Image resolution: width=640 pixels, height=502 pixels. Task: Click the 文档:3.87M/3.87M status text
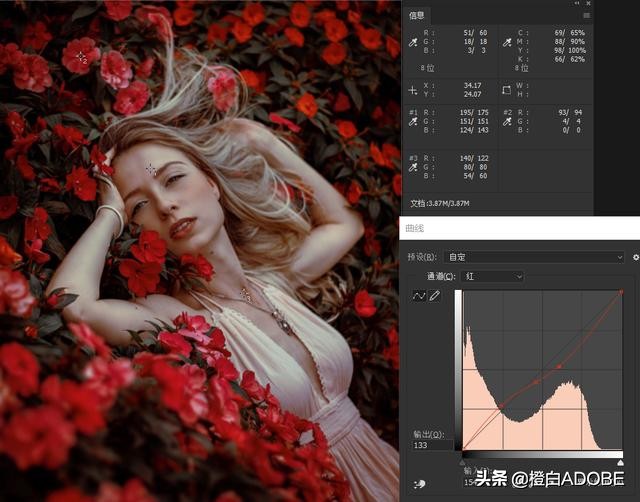440,203
